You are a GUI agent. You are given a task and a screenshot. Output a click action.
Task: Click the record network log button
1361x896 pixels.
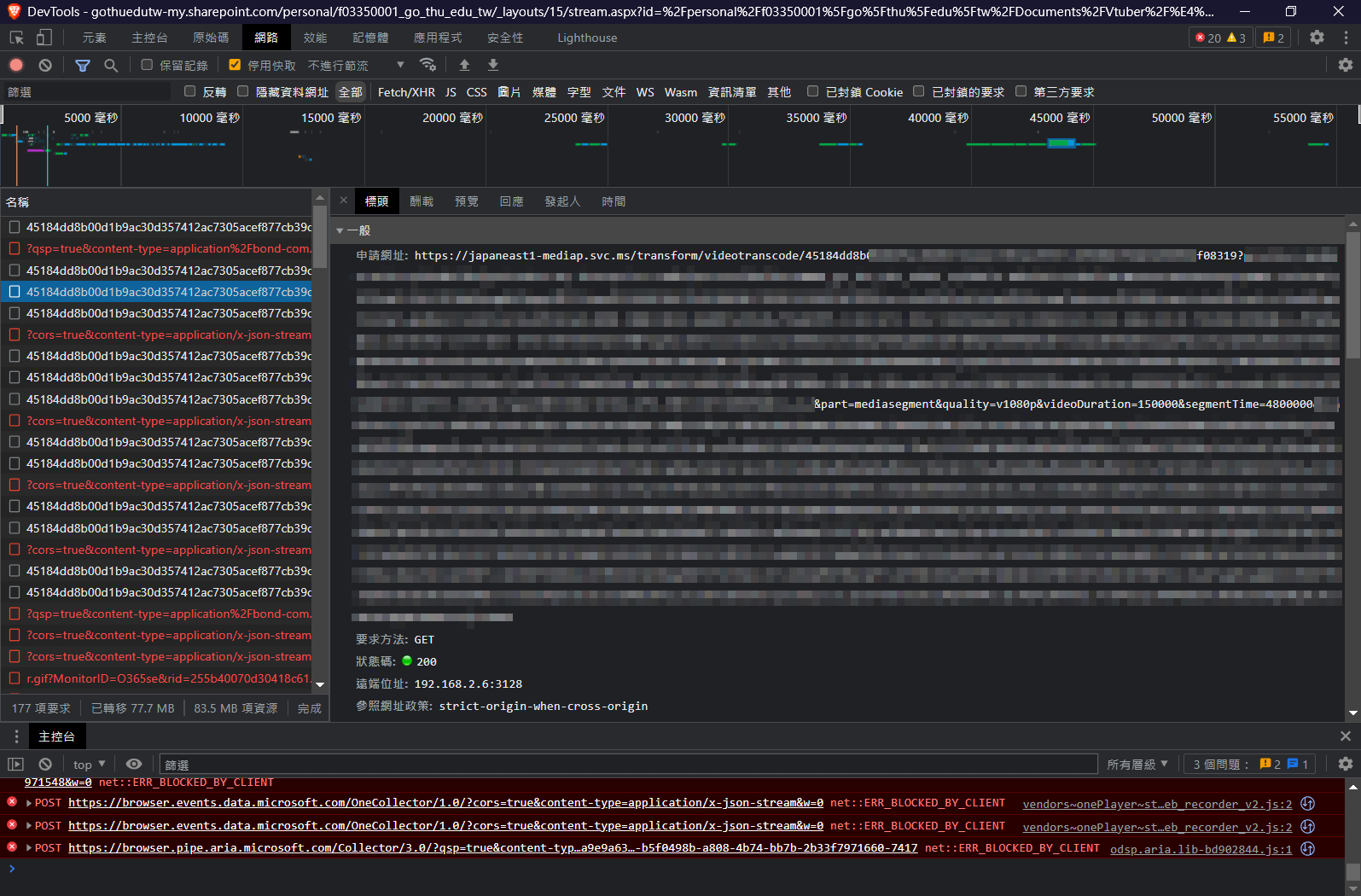point(16,65)
